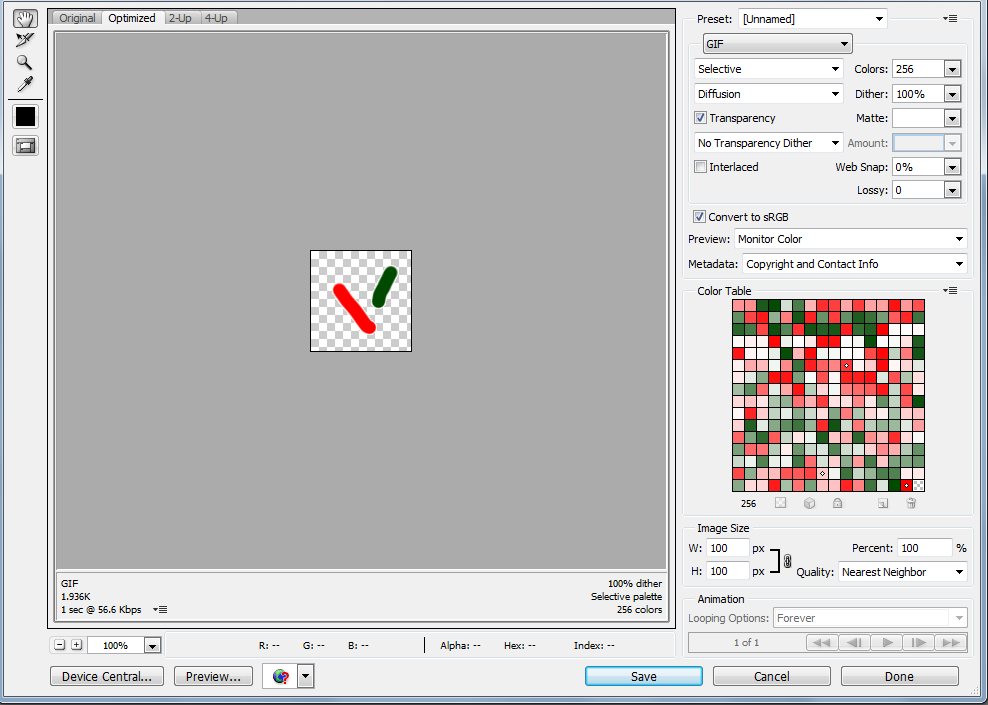Select the Zoom tool
The width and height of the screenshot is (988, 705).
[x=25, y=62]
